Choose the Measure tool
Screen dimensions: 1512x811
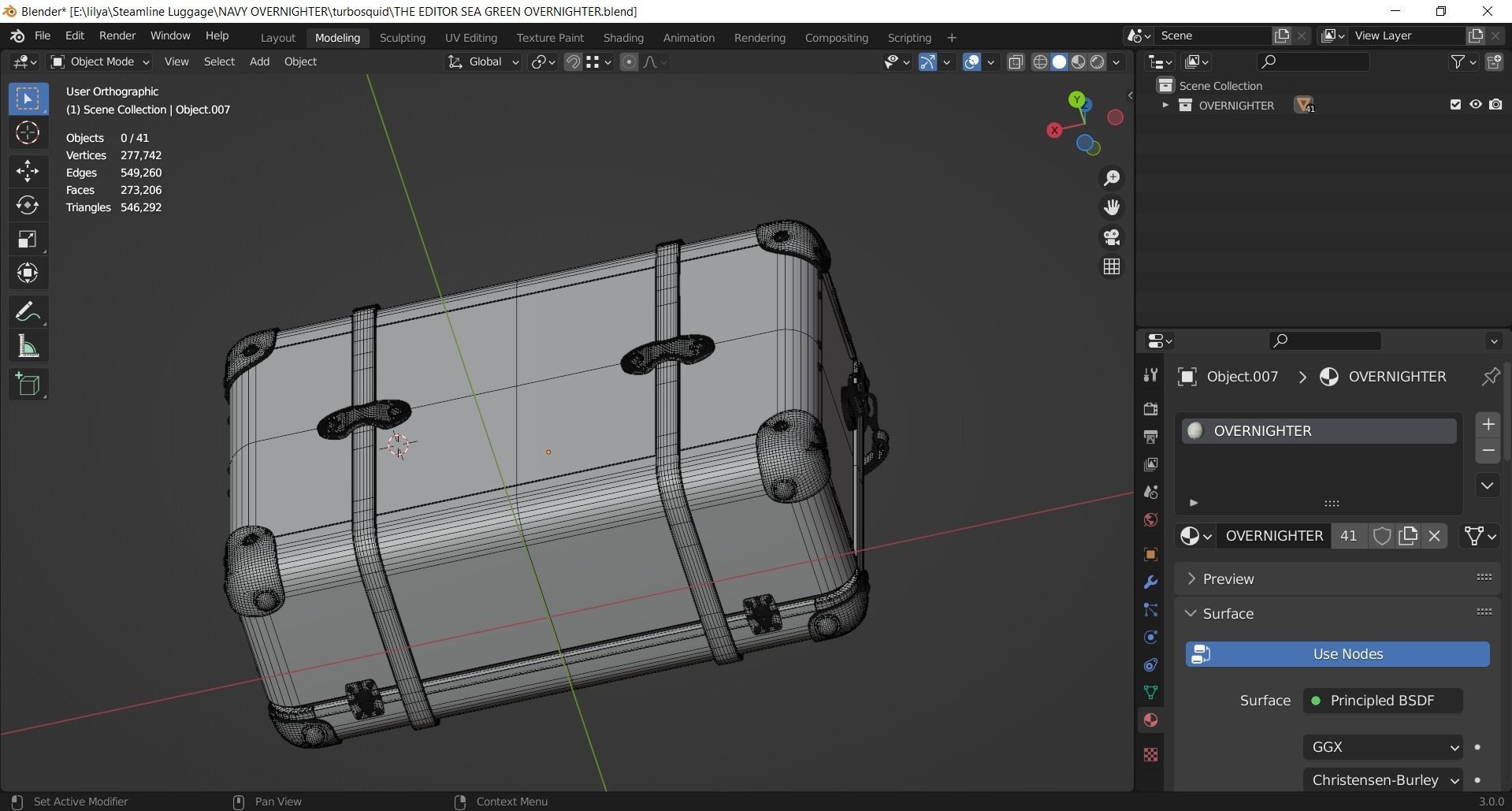pyautogui.click(x=28, y=346)
